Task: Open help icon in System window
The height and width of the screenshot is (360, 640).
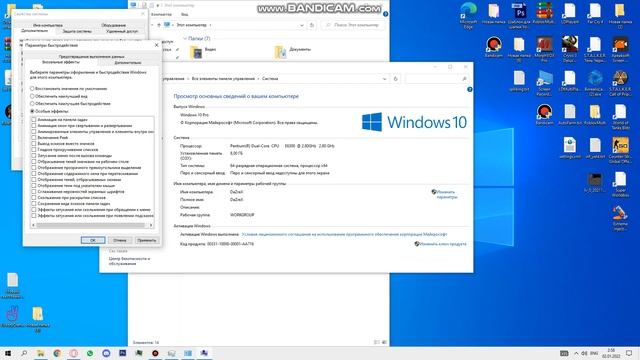Action: 469,89
